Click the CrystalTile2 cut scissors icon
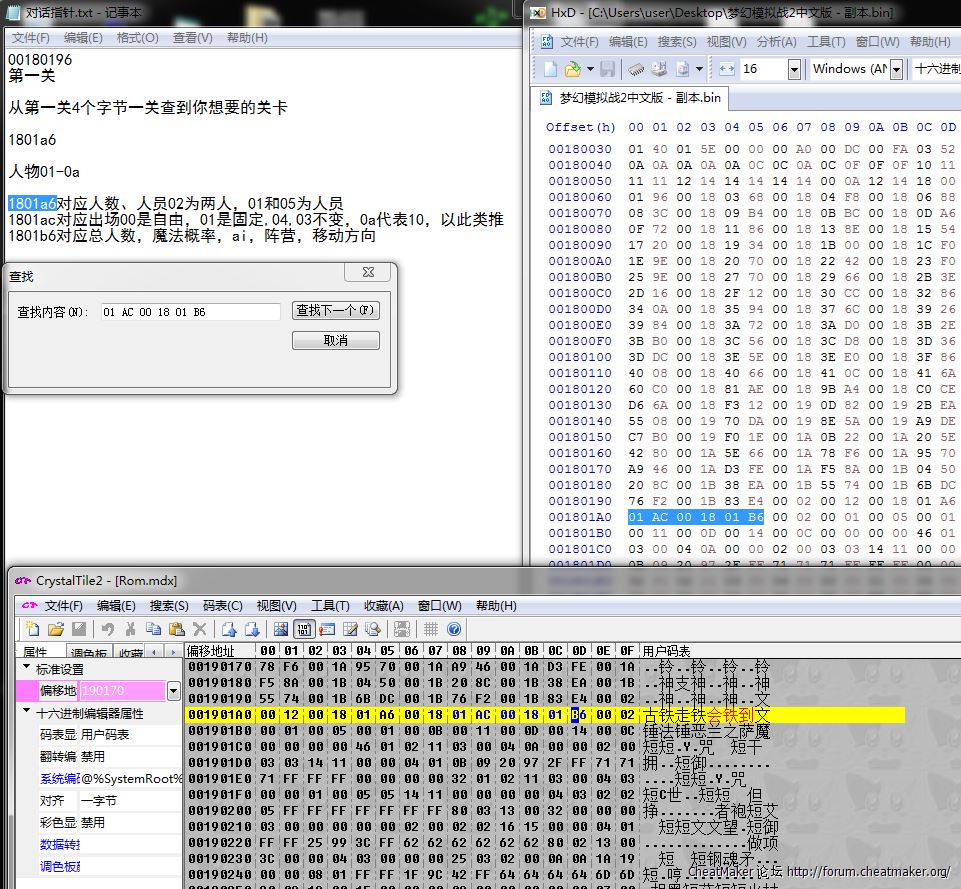The image size is (961, 889). click(130, 629)
